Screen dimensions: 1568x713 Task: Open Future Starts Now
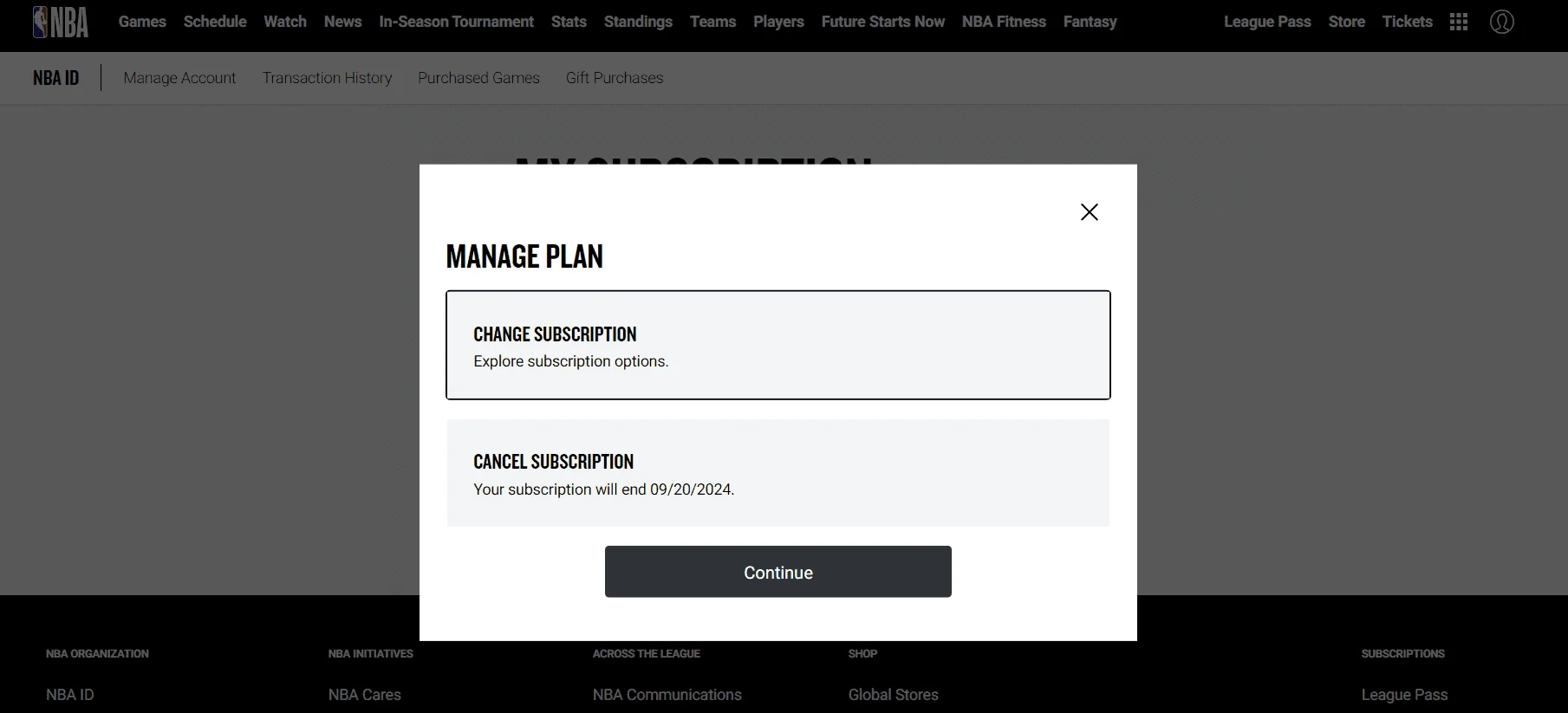[883, 22]
